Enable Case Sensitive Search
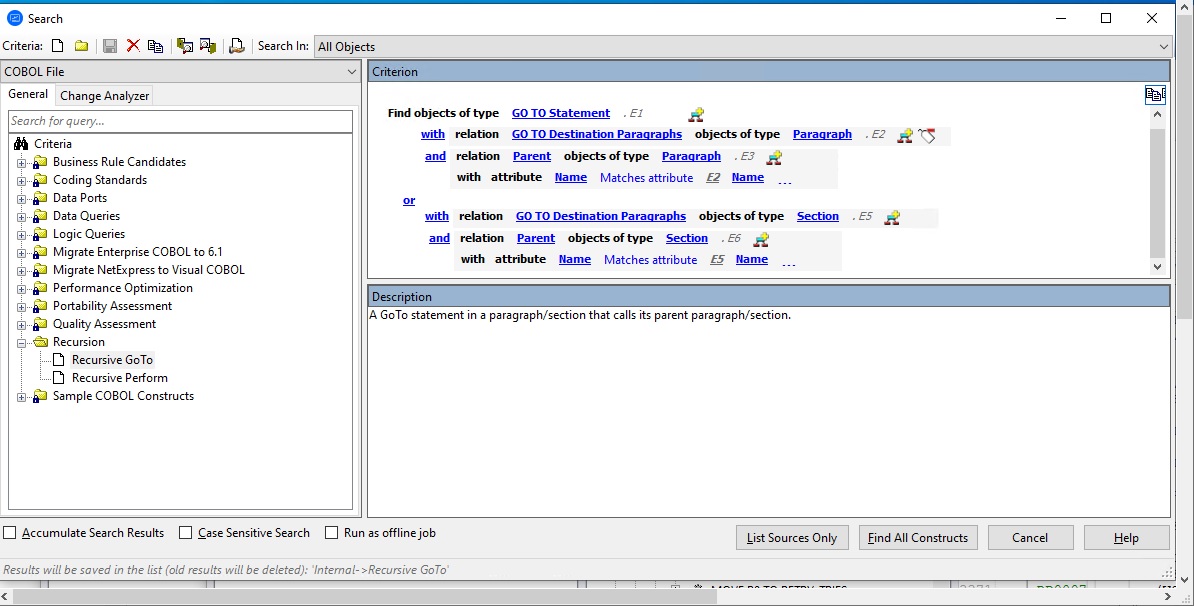 coord(184,533)
